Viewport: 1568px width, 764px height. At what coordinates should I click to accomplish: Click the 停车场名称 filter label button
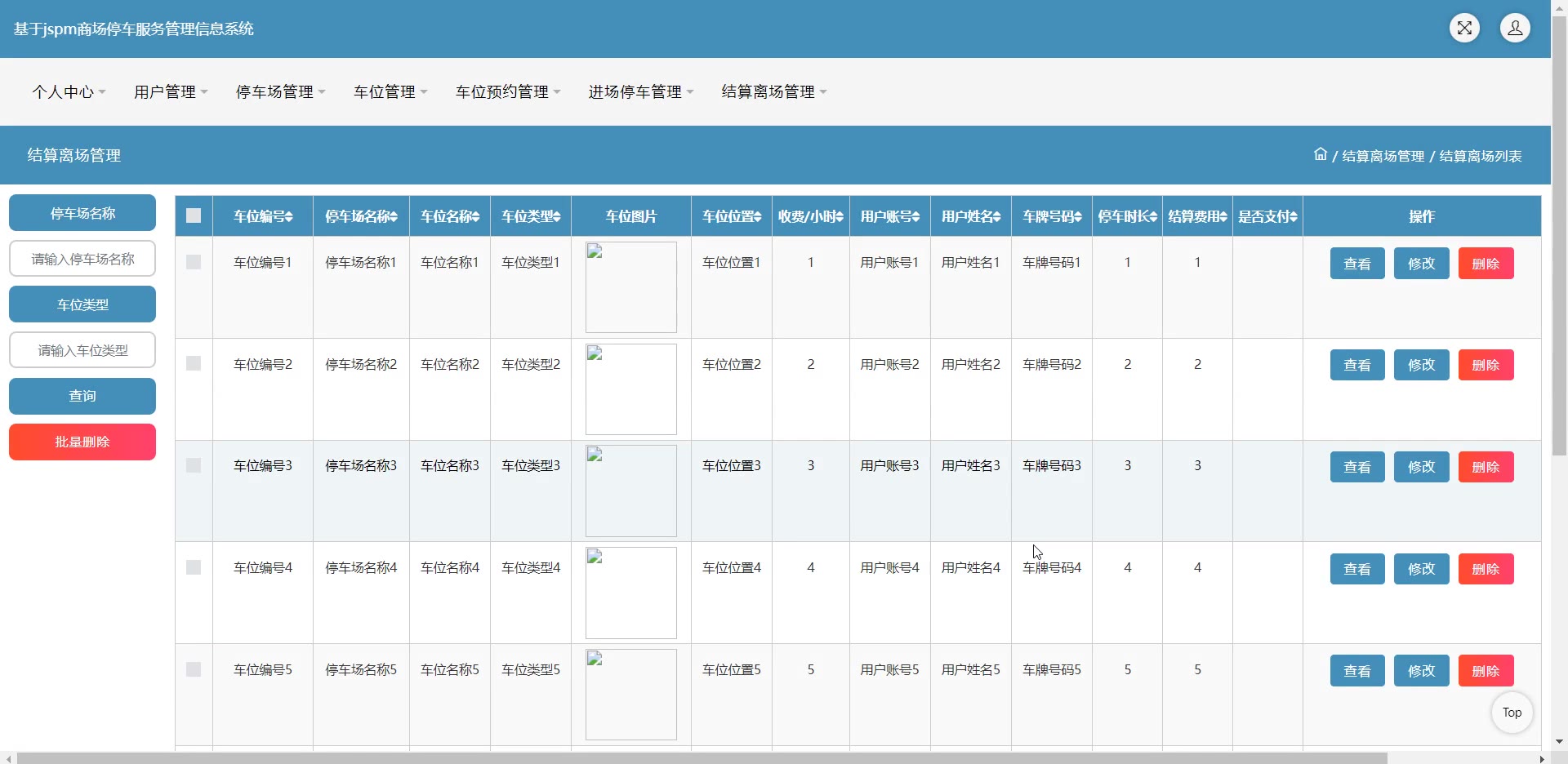click(x=82, y=213)
